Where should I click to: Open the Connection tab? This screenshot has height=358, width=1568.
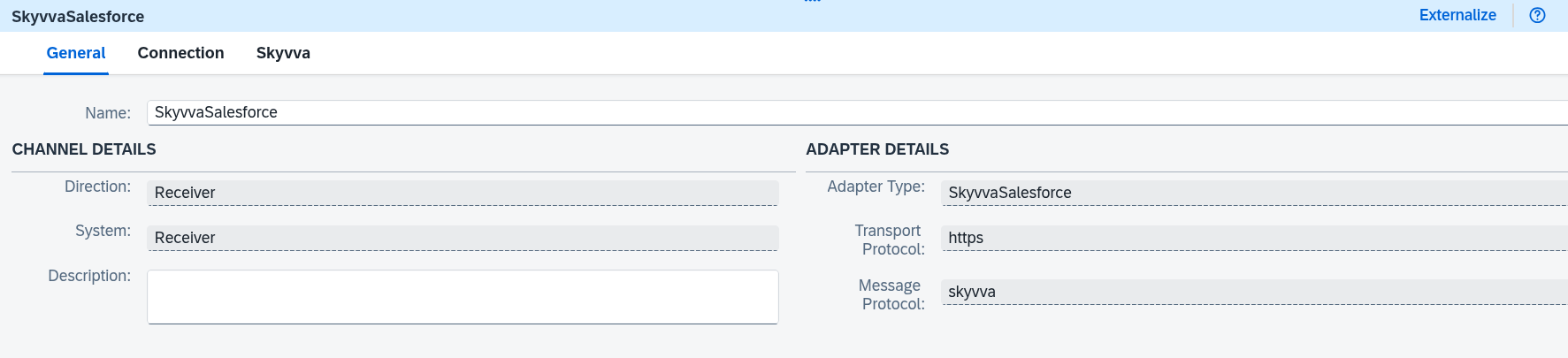180,53
